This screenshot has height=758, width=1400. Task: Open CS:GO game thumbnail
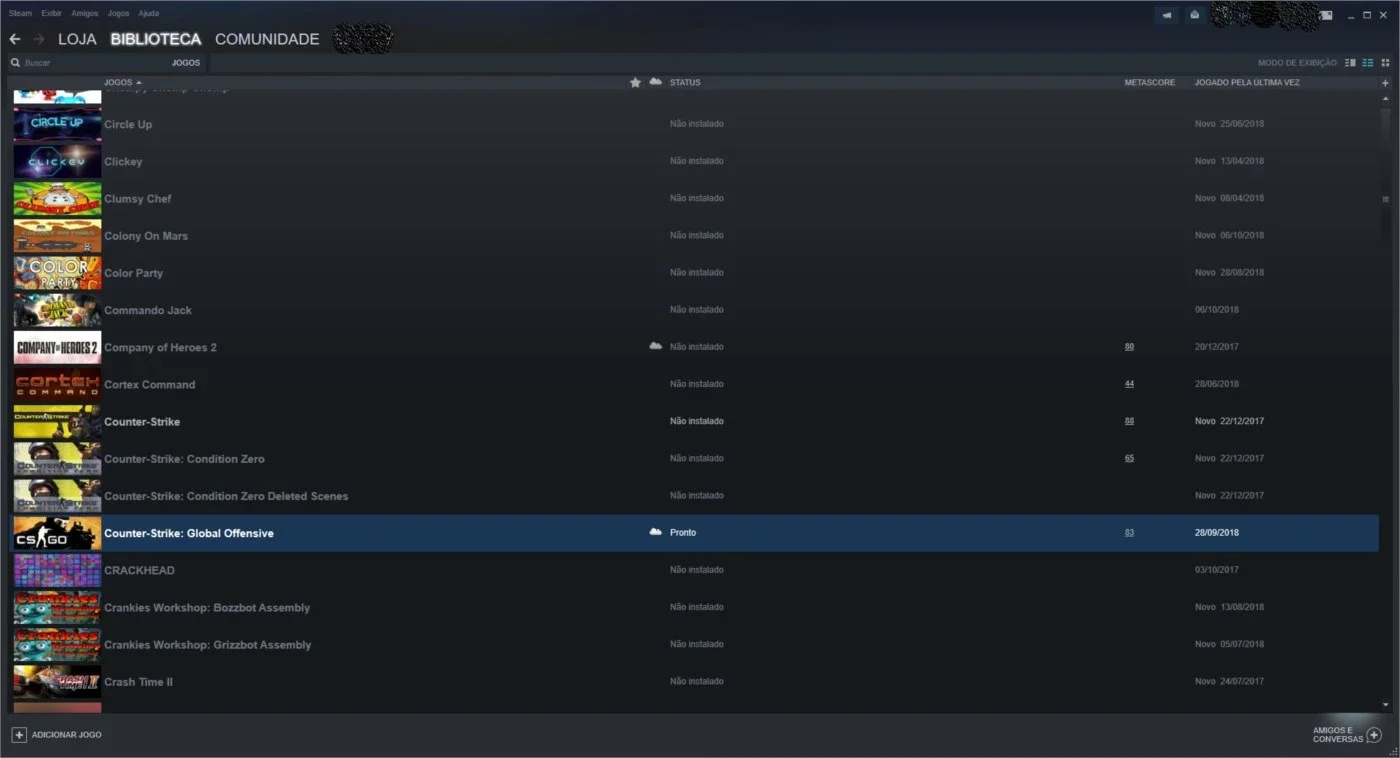(57, 533)
